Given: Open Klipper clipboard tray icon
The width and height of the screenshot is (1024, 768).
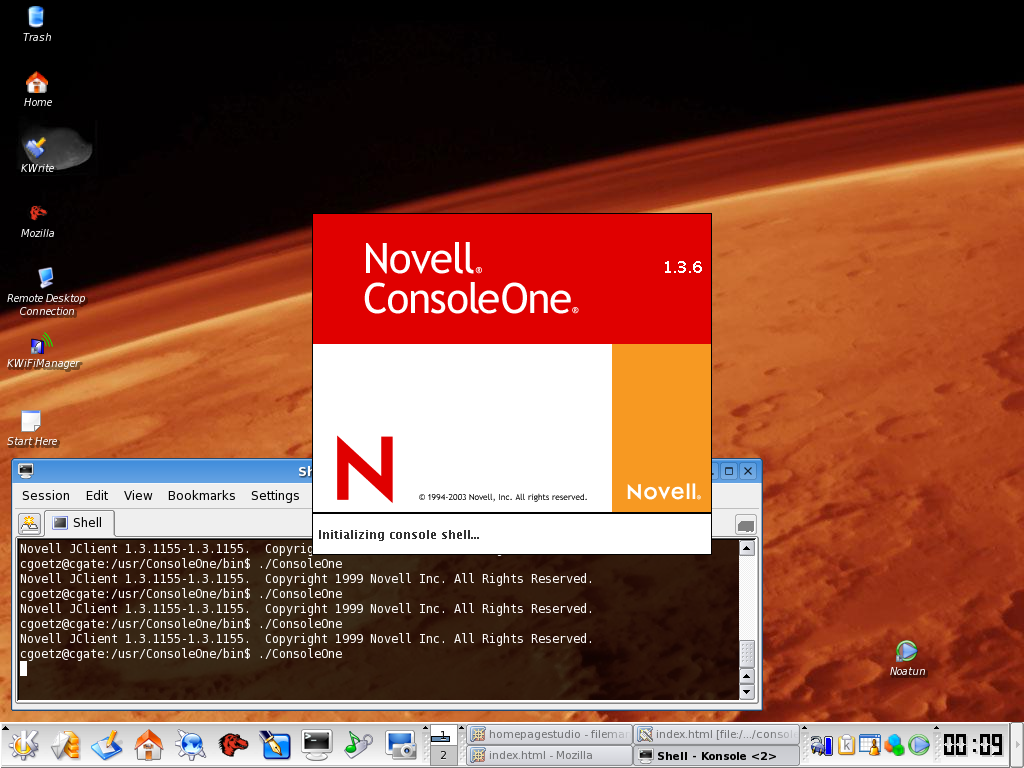Looking at the screenshot, I should [846, 745].
